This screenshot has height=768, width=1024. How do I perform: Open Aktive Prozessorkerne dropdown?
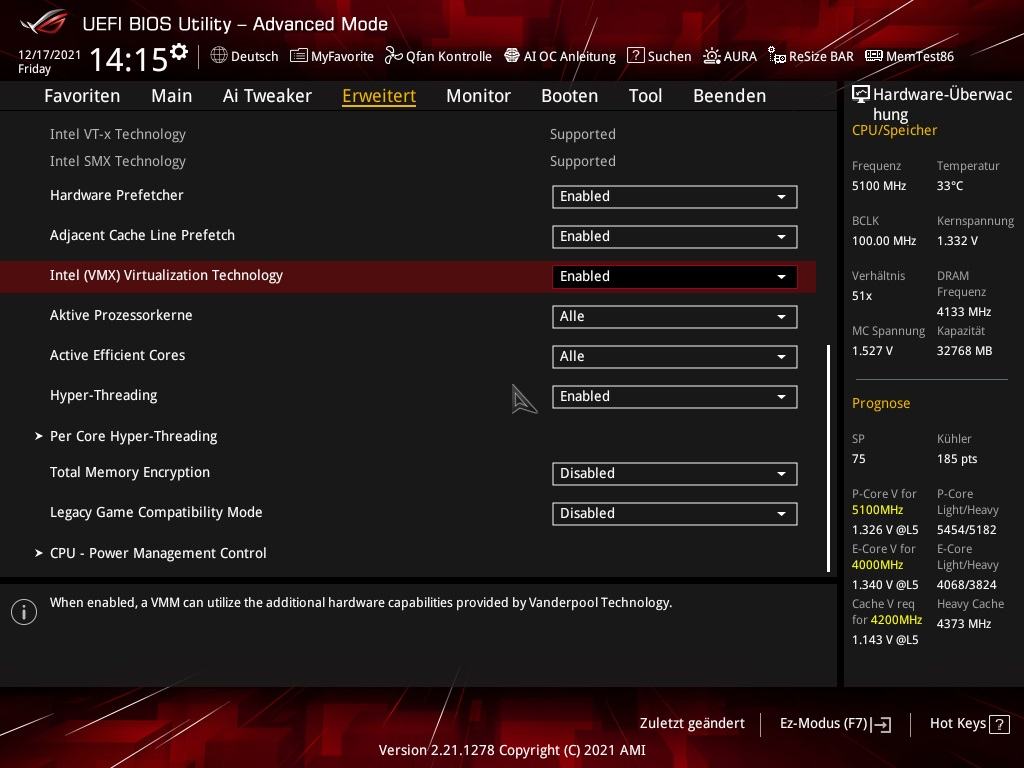[675, 317]
